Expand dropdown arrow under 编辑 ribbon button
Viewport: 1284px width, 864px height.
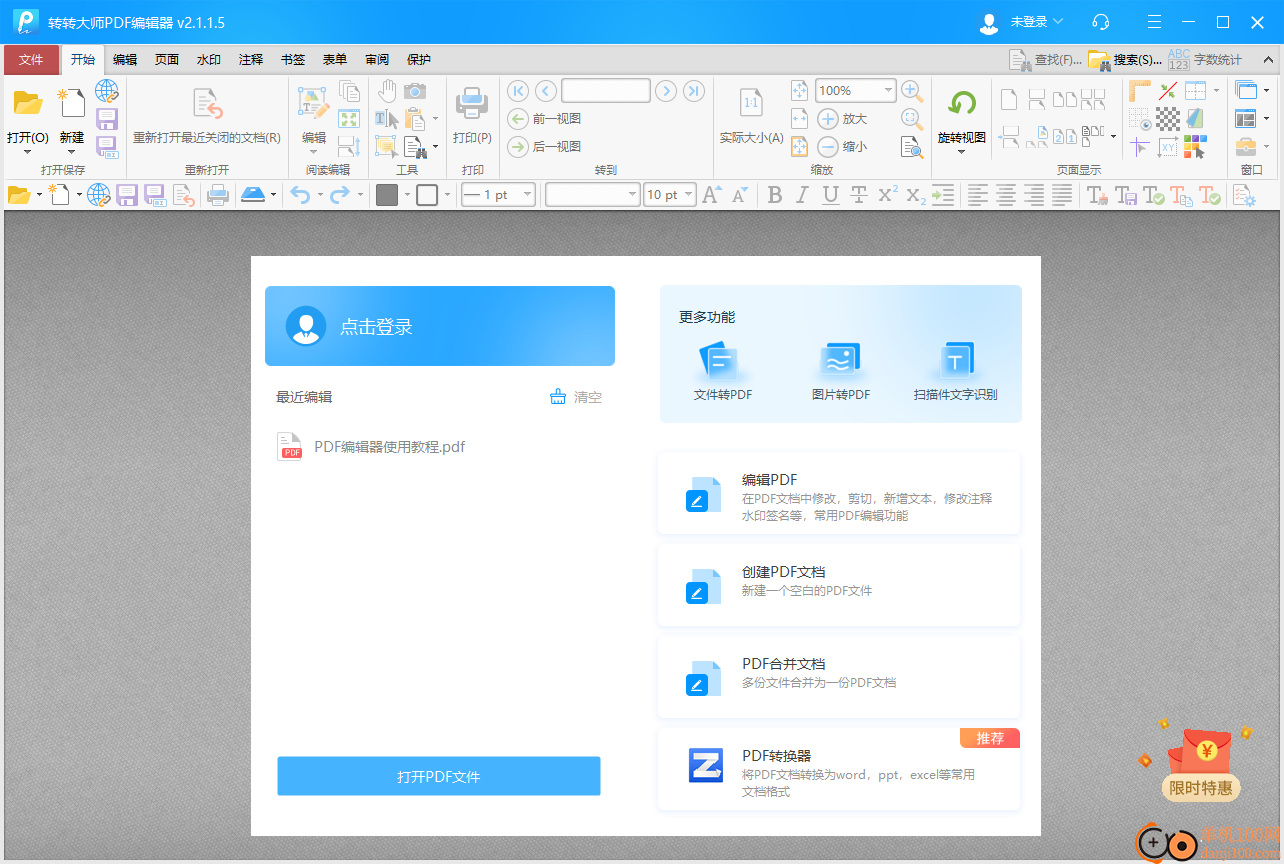coord(314,152)
